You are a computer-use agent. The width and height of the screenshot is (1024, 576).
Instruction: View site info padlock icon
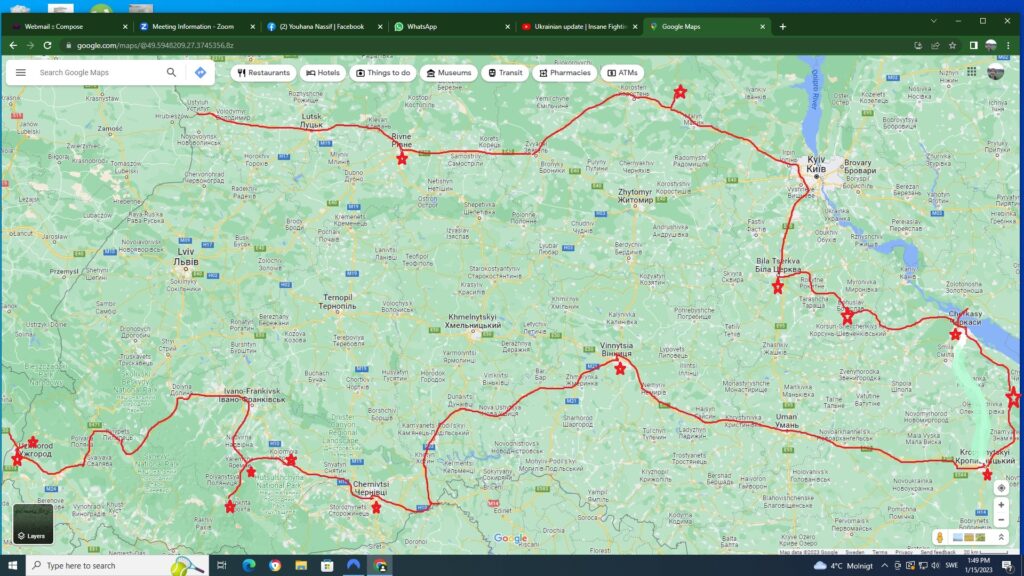(x=68, y=46)
